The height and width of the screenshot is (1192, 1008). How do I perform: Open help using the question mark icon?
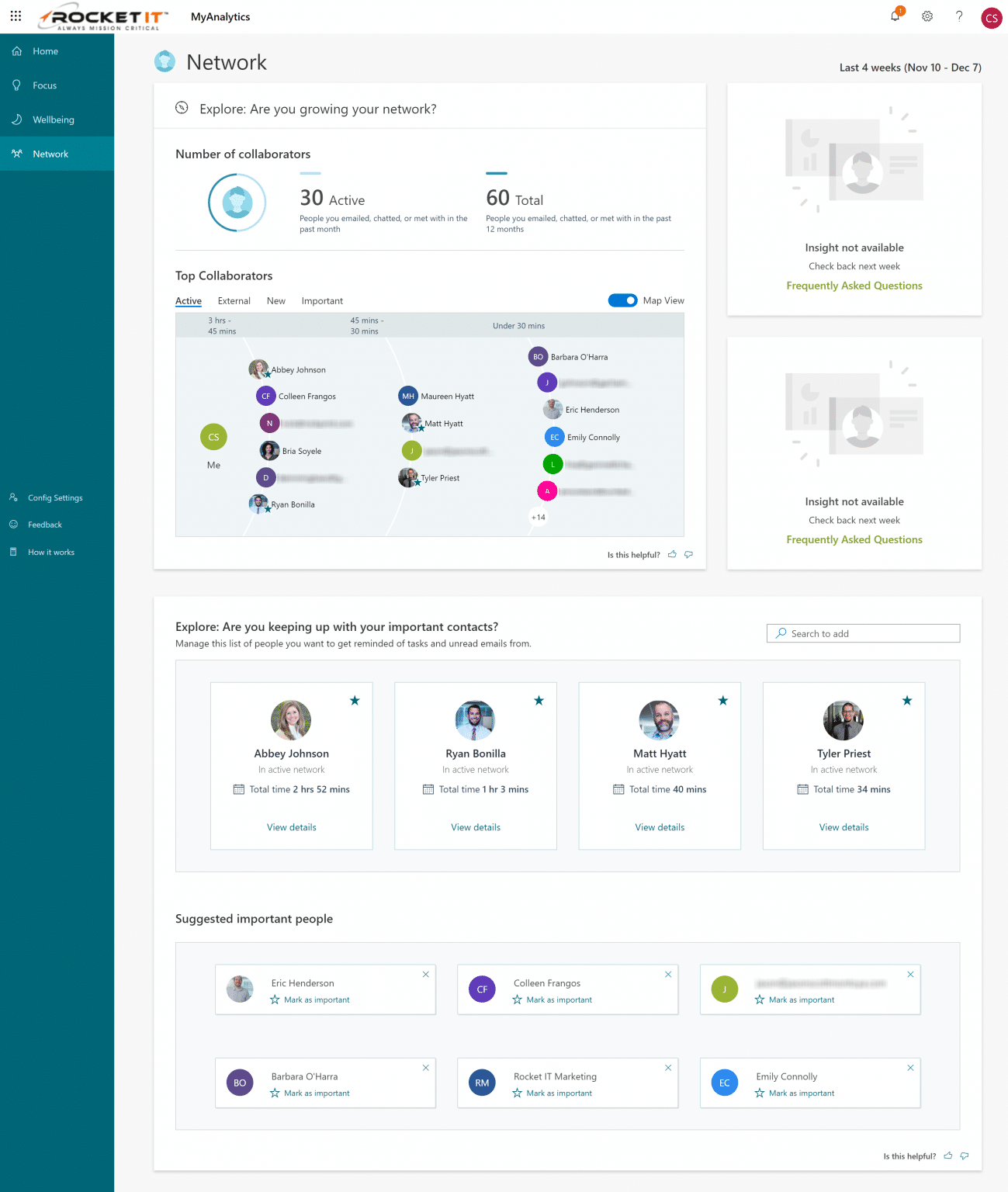pos(959,16)
